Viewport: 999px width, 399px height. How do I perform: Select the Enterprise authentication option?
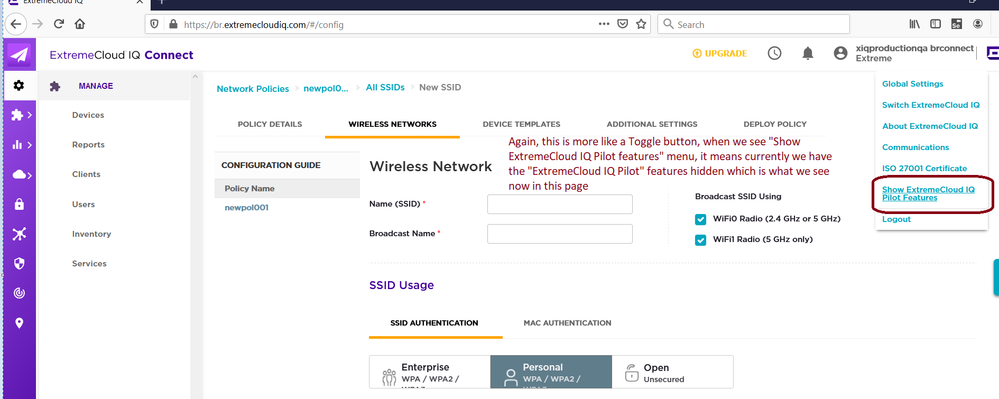pyautogui.click(x=429, y=372)
